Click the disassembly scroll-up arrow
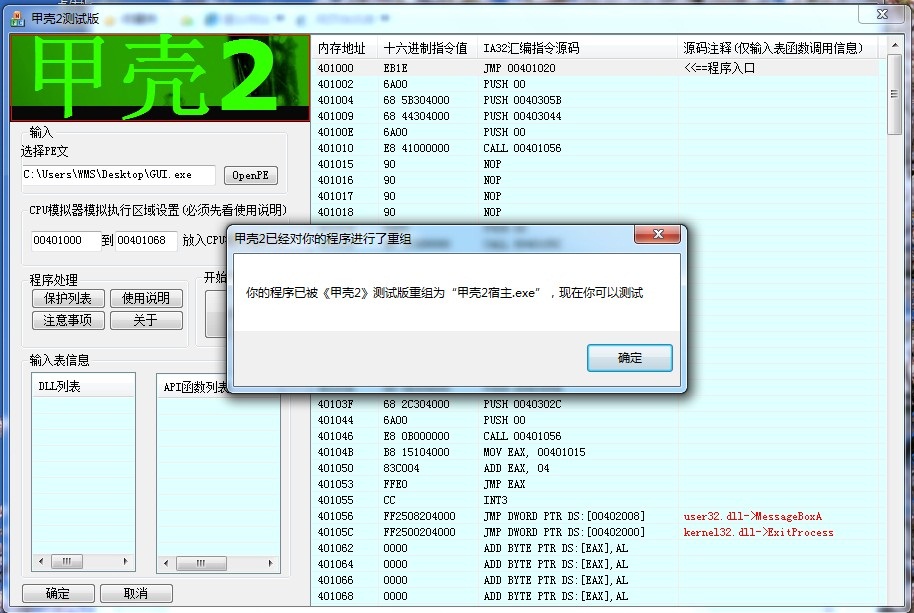The height and width of the screenshot is (613, 914). pyautogui.click(x=894, y=45)
